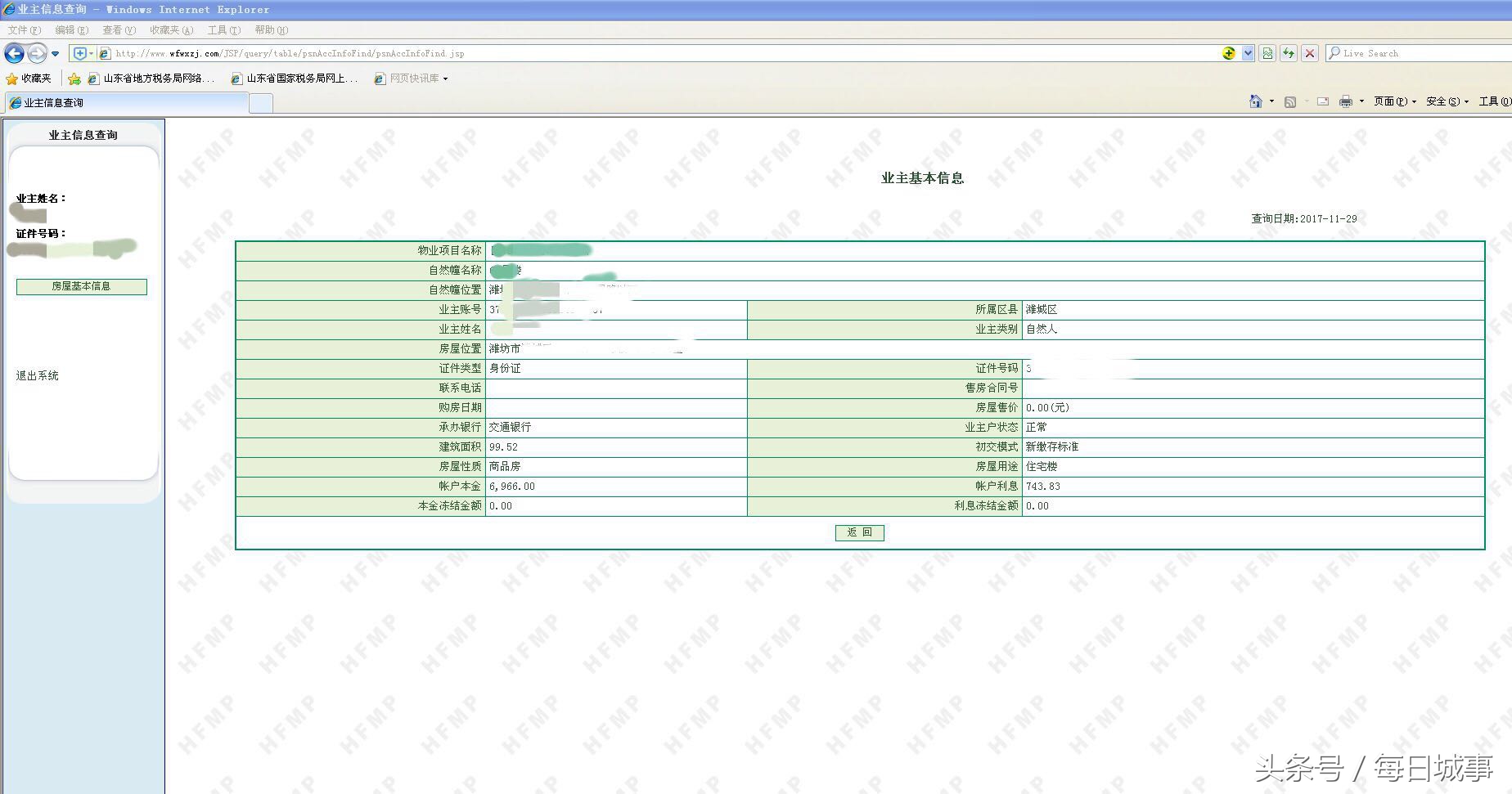The image size is (1512, 794).
Task: Stop loading with the red X icon
Action: 1310,53
